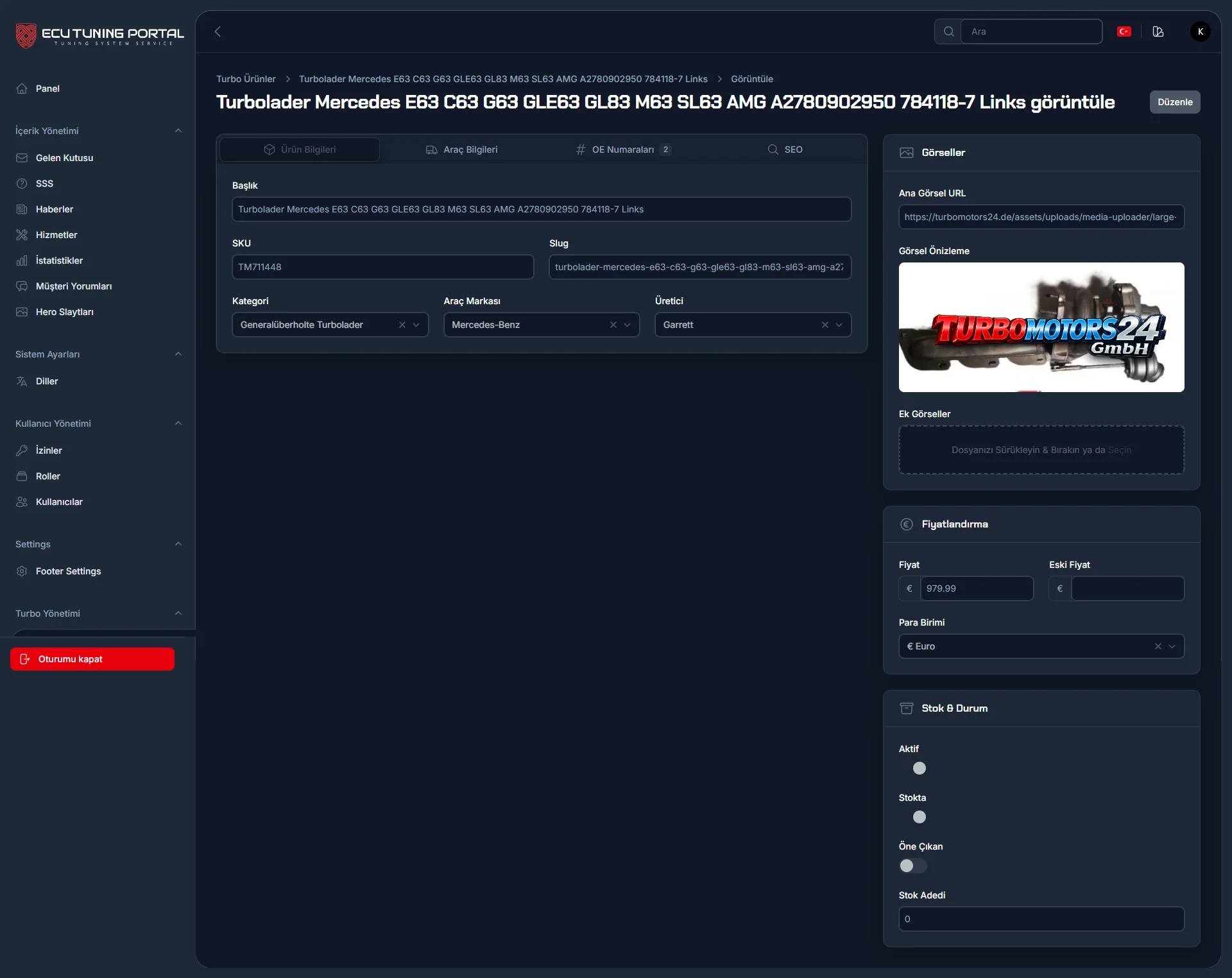The height and width of the screenshot is (978, 1232).
Task: Collapse the İçerik Yönetimi sidebar section
Action: pyautogui.click(x=178, y=131)
